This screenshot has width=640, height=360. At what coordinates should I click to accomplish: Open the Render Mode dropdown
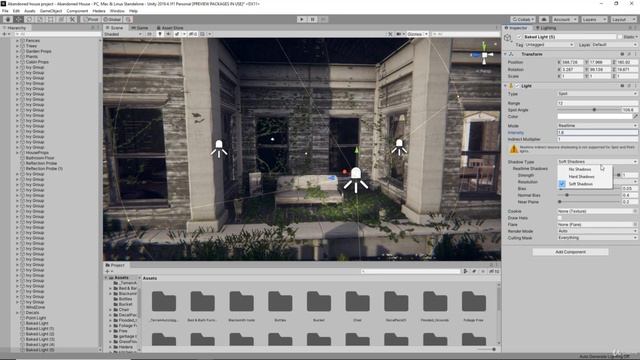[597, 231]
